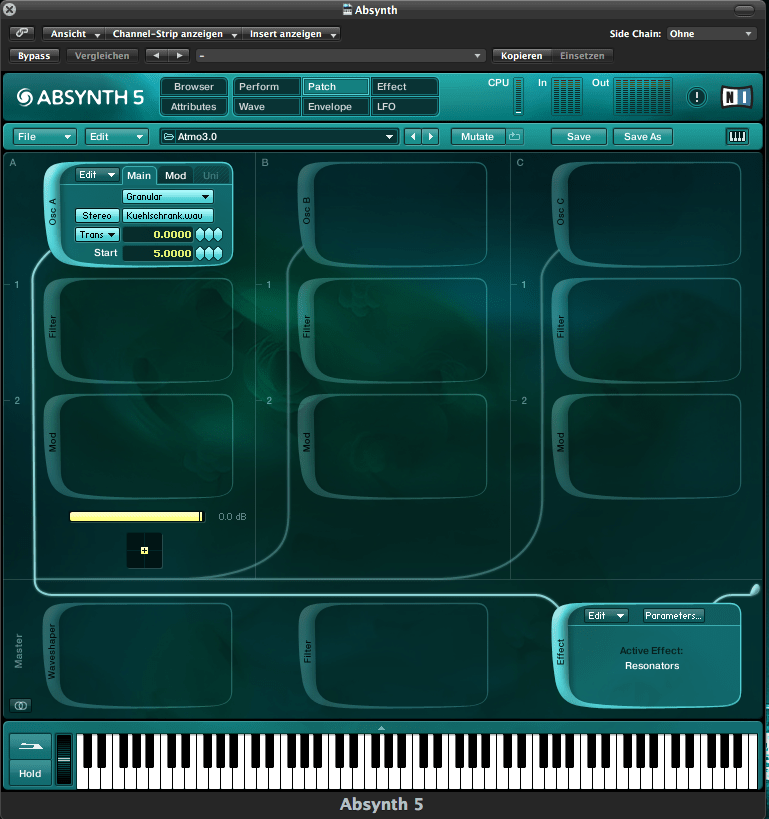Click the chain link icon in host toolbar

[x=21, y=34]
